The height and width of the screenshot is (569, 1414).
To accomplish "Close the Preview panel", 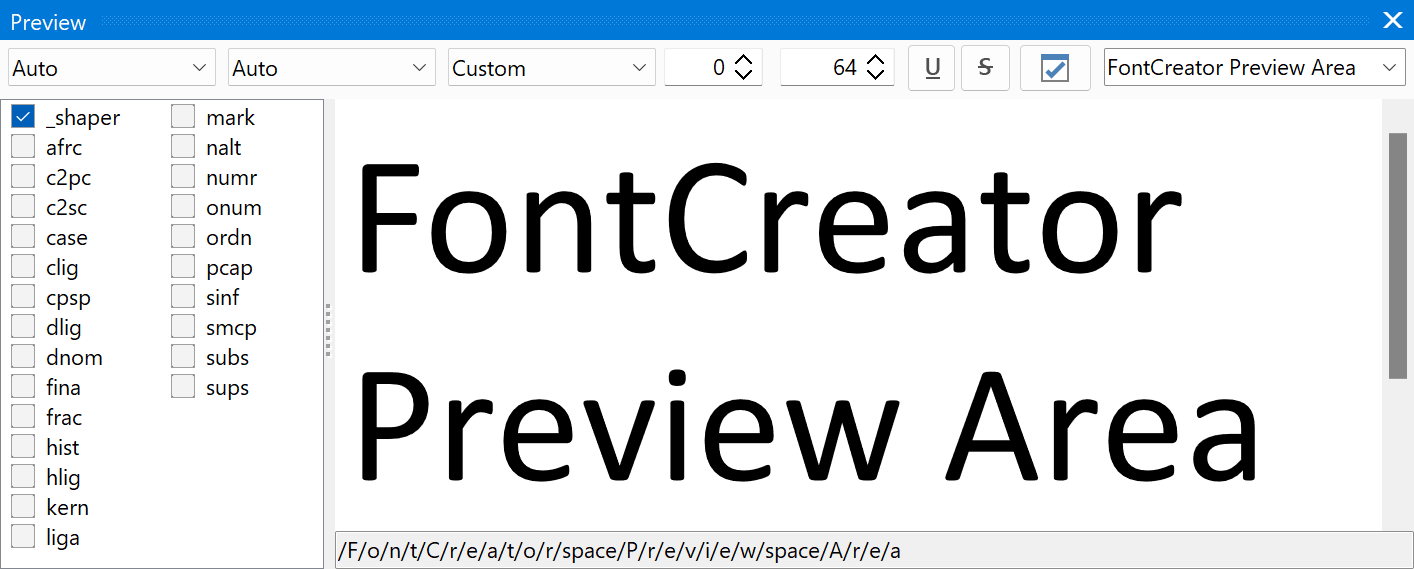I will coord(1392,20).
